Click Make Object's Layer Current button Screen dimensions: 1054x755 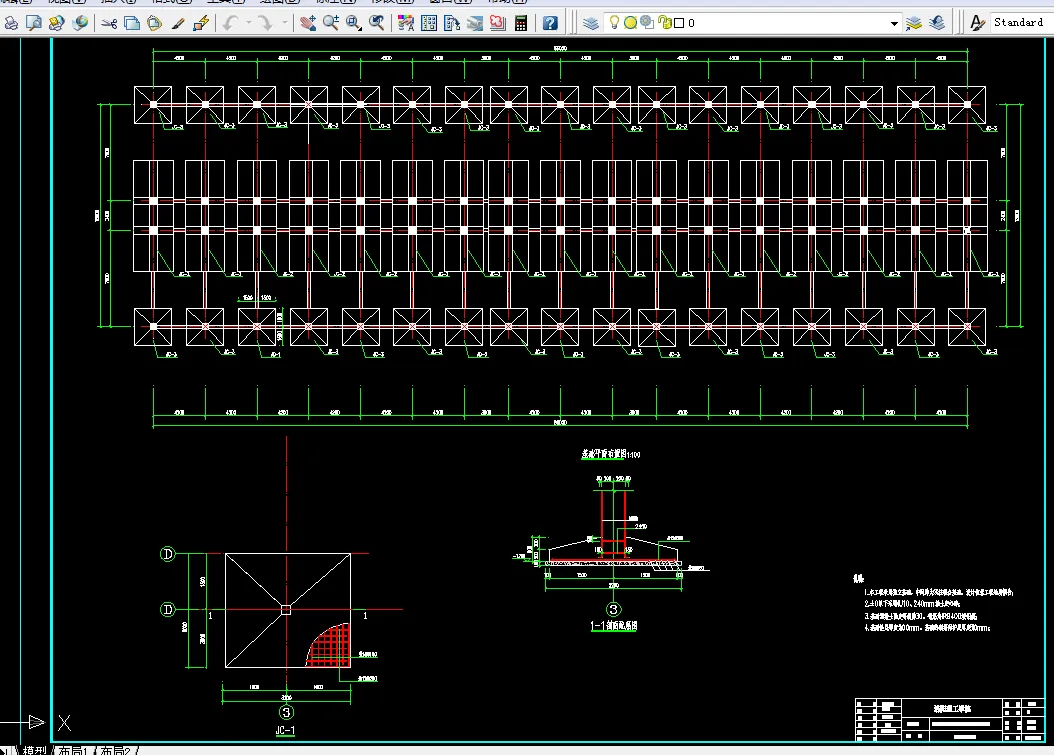pos(914,23)
